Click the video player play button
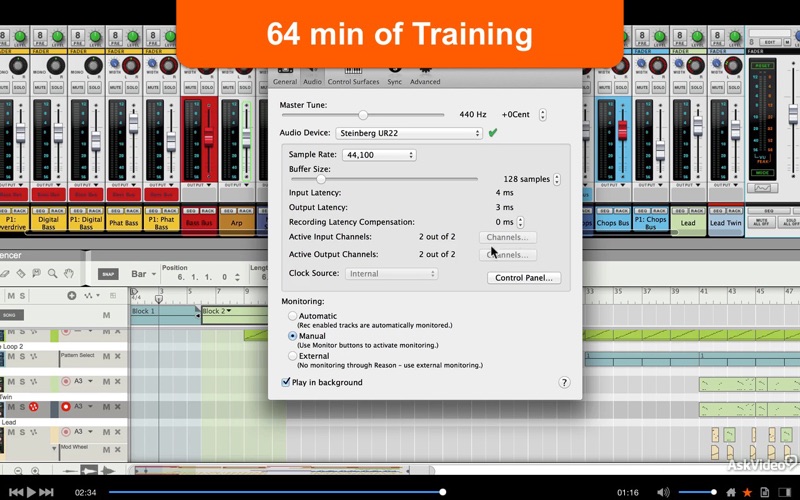The image size is (800, 500). (31, 492)
